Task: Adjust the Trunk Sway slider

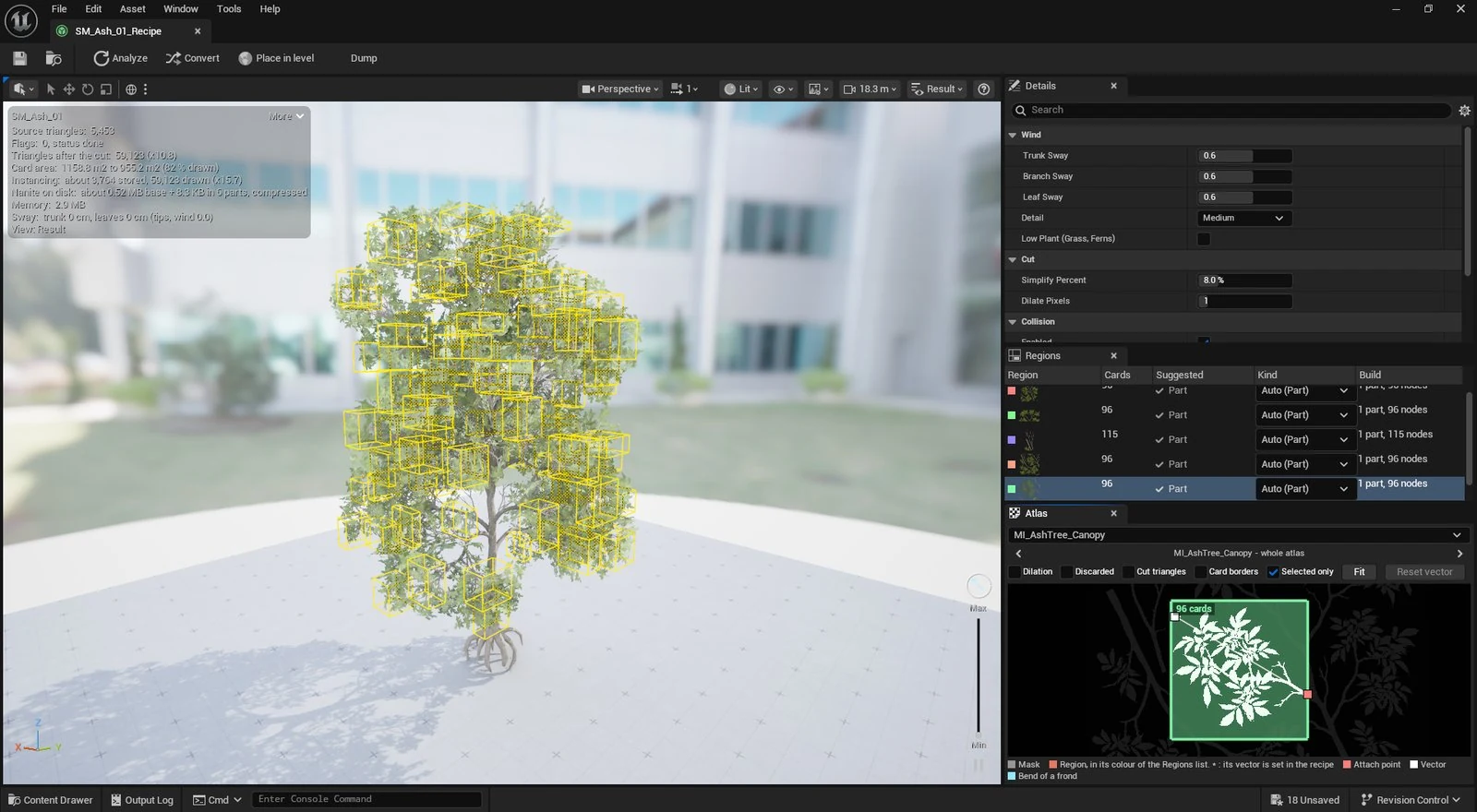Action: click(x=1244, y=156)
